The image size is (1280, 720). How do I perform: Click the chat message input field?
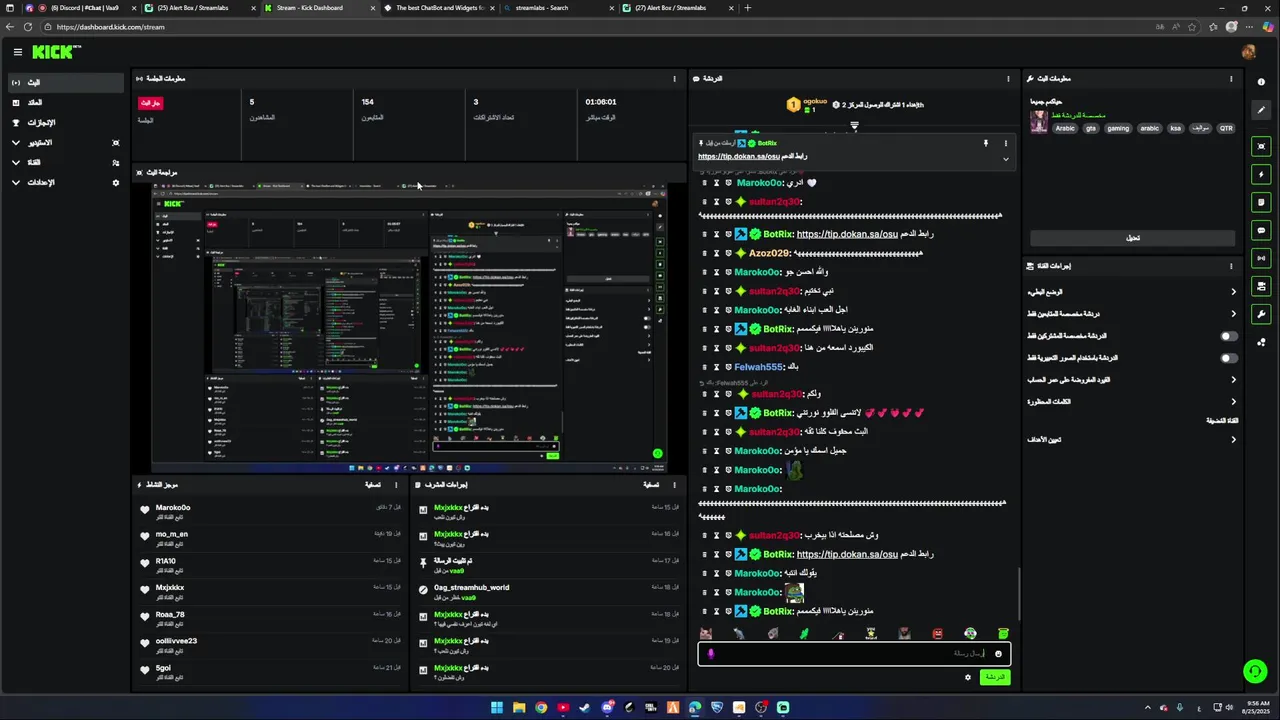pos(854,654)
